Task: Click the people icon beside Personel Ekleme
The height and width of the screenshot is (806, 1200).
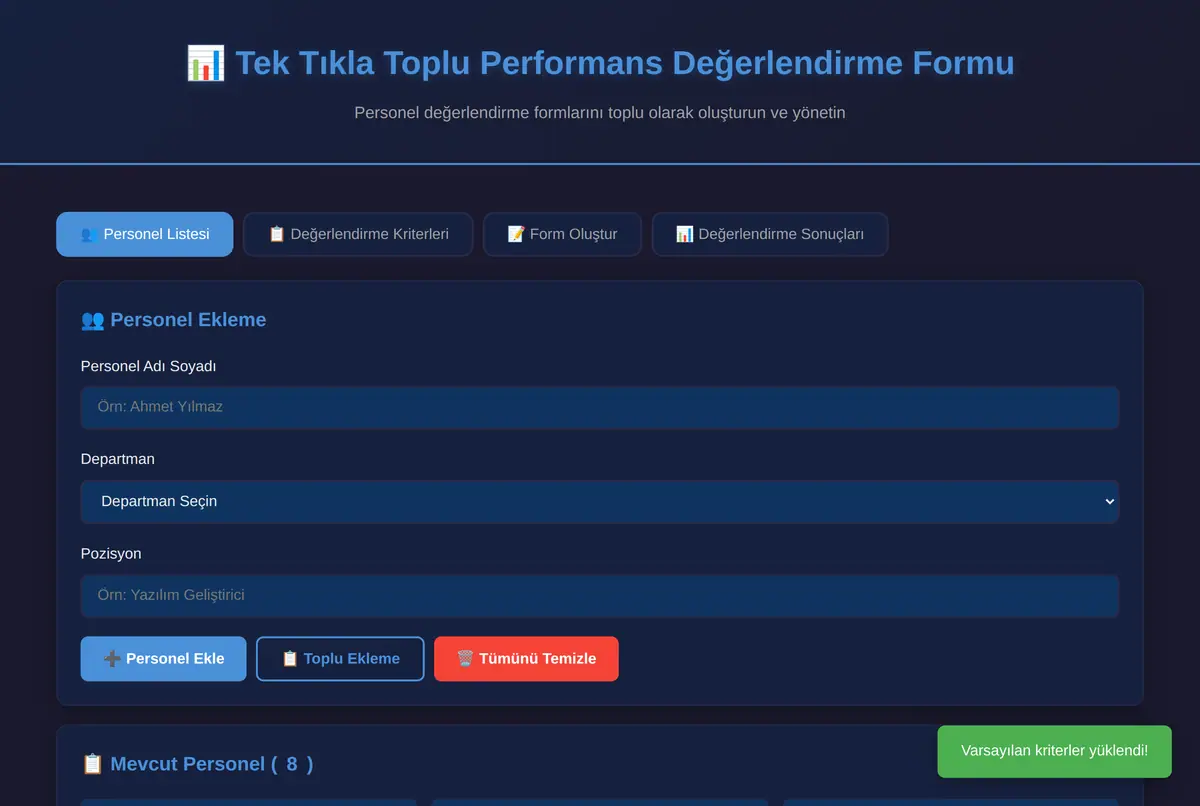Action: (93, 320)
